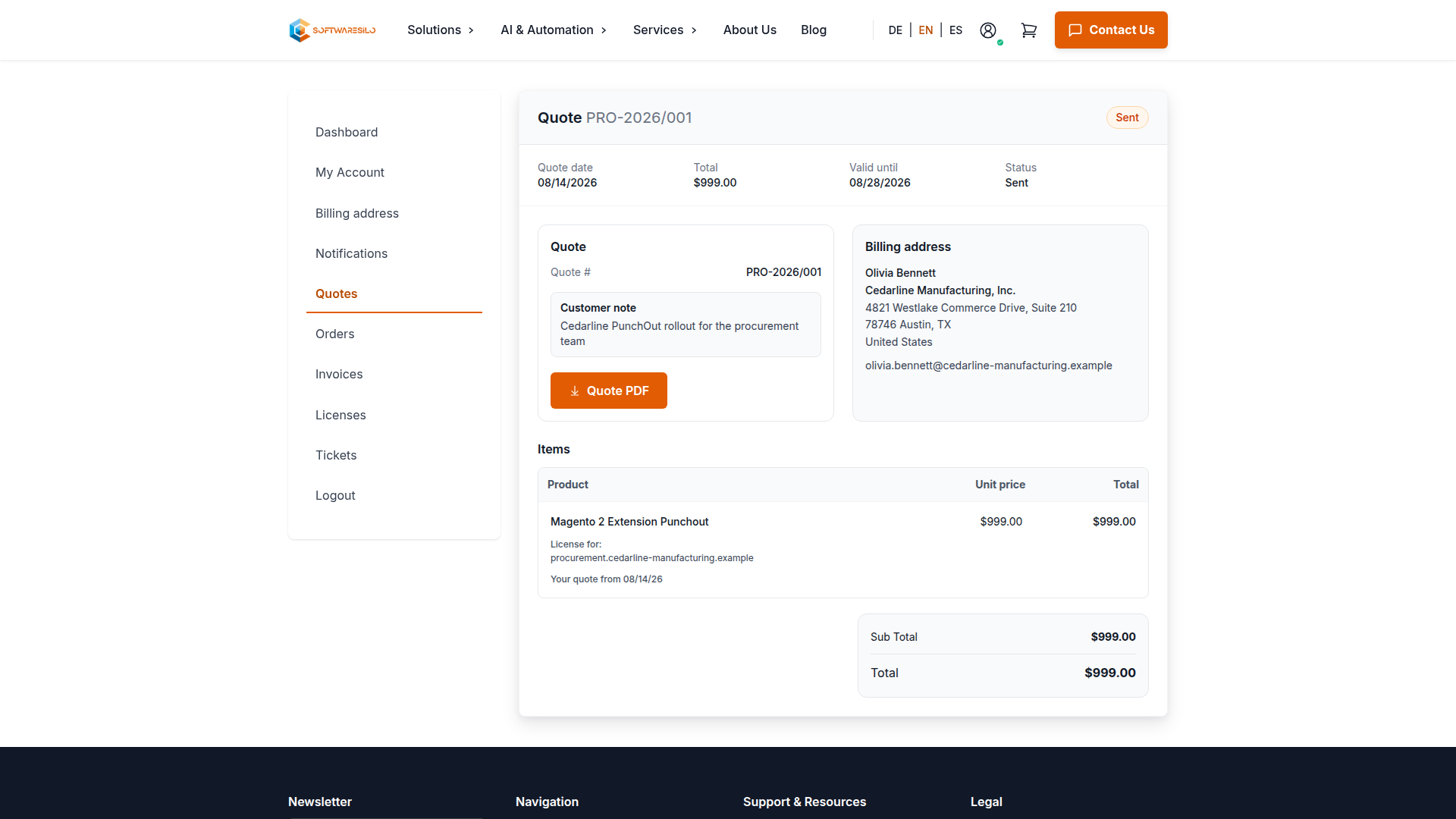Click quote number PRO-2026/001 value
This screenshot has height=819, width=1456.
pos(783,272)
